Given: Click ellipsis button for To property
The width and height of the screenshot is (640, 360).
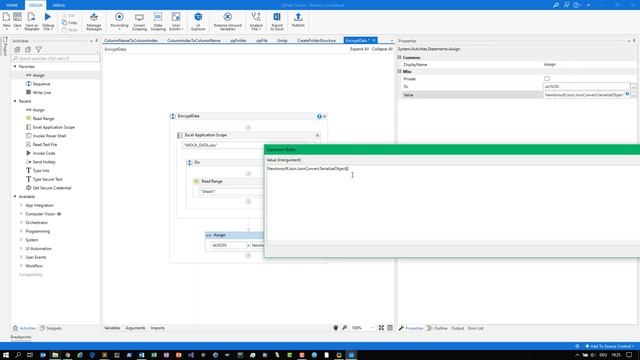Looking at the screenshot, I should pos(633,87).
